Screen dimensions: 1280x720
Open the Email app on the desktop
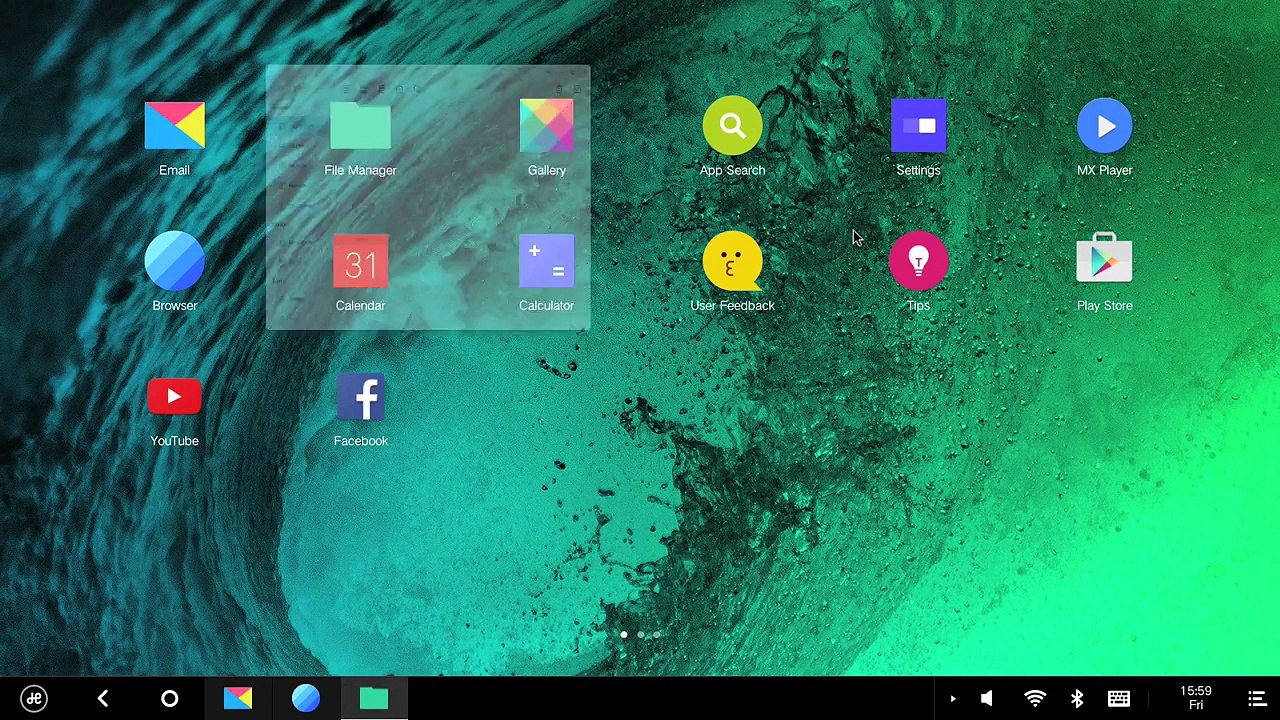[174, 137]
